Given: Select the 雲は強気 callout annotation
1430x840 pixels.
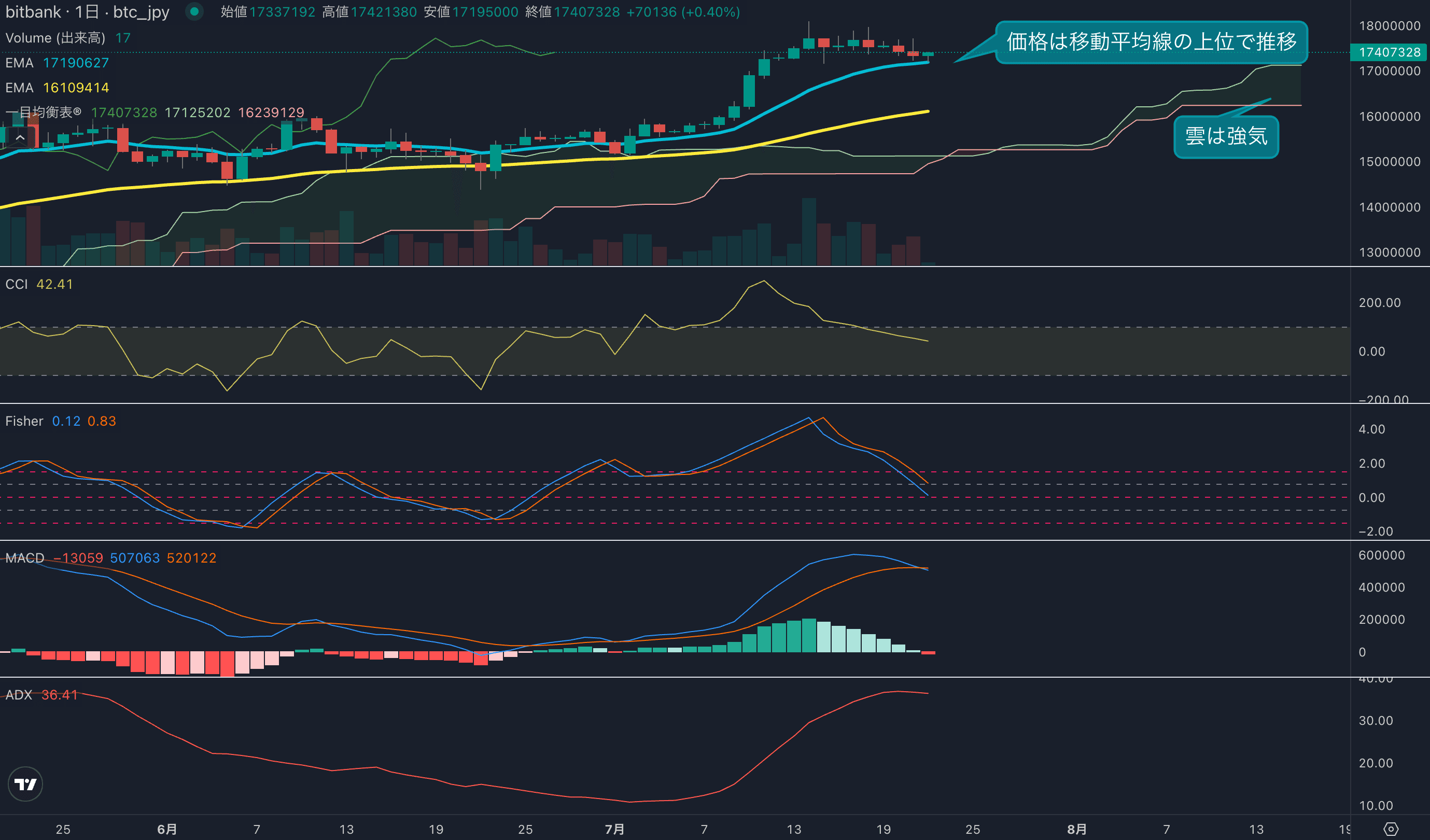Looking at the screenshot, I should pos(1225,137).
